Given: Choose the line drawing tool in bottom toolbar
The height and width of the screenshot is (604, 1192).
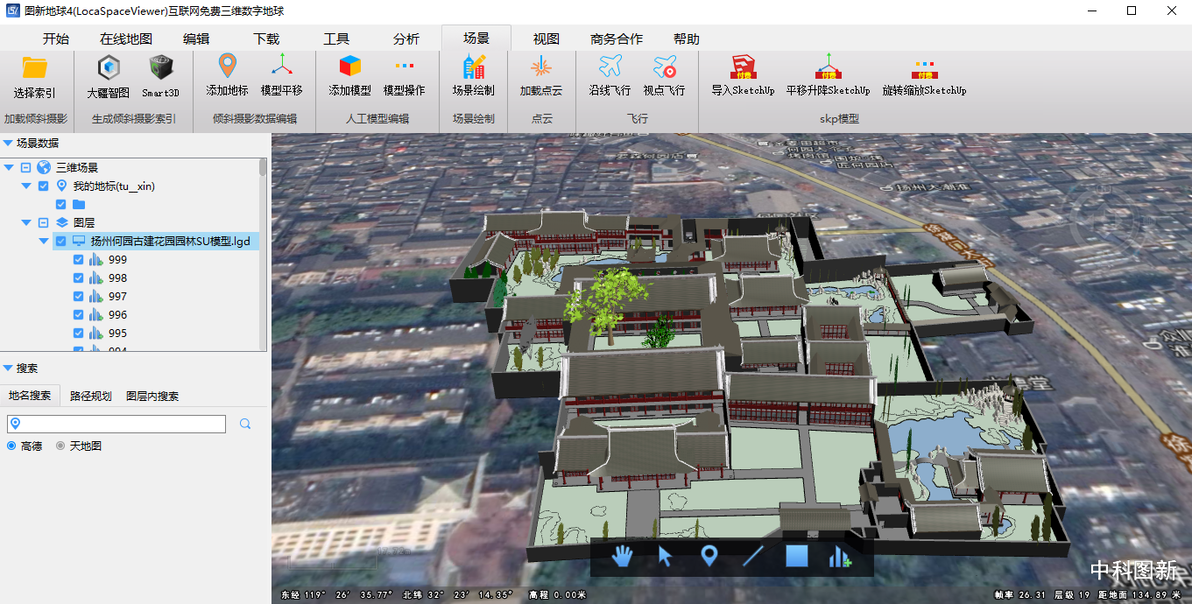Looking at the screenshot, I should click(x=753, y=556).
